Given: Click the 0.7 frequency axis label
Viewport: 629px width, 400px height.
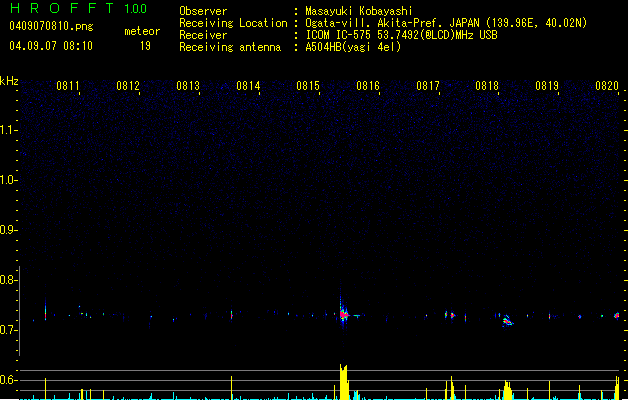Looking at the screenshot, I should (x=8, y=330).
